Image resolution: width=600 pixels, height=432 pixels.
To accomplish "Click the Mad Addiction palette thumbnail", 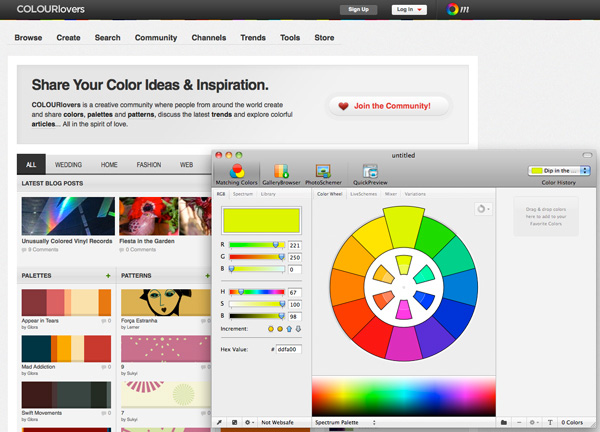I will [x=66, y=349].
